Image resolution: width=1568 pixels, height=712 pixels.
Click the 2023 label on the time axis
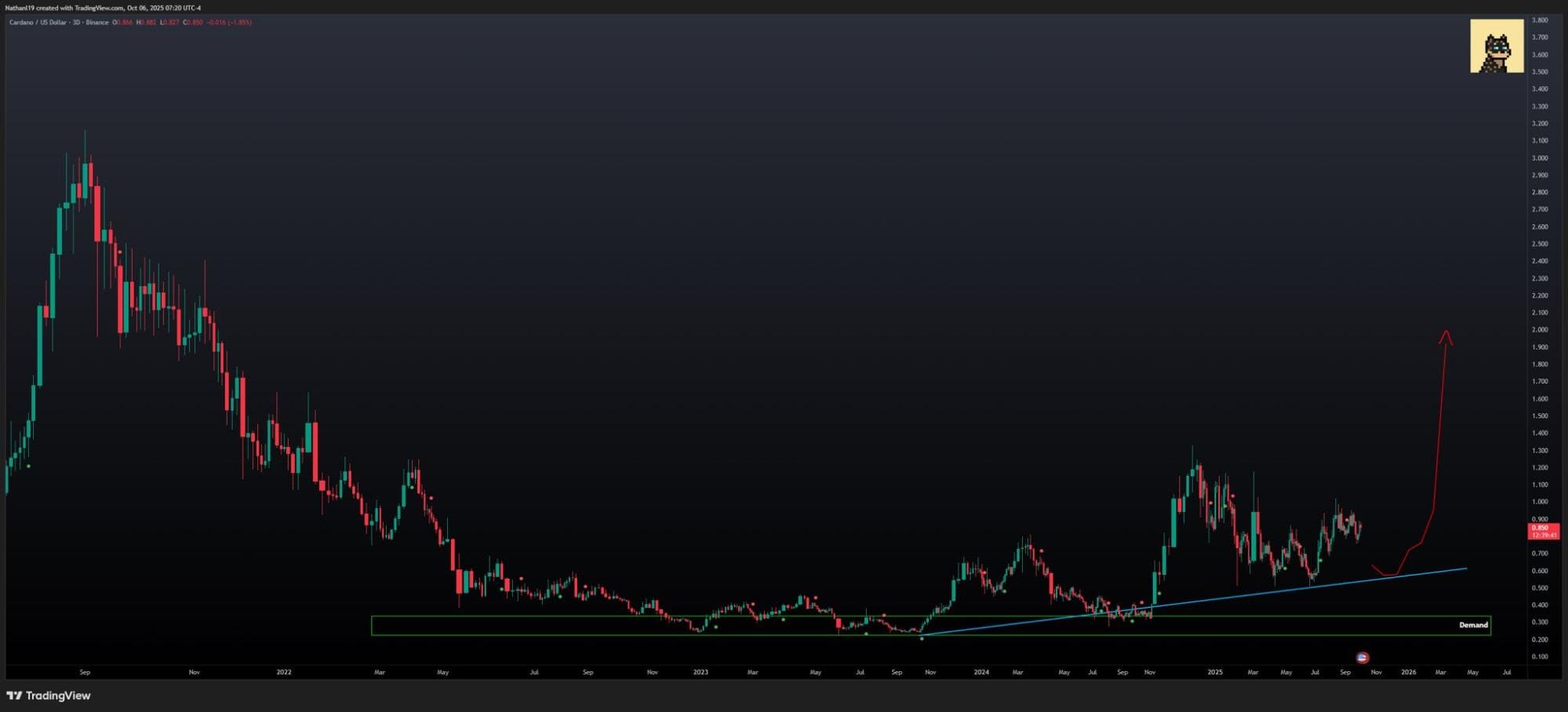[700, 672]
